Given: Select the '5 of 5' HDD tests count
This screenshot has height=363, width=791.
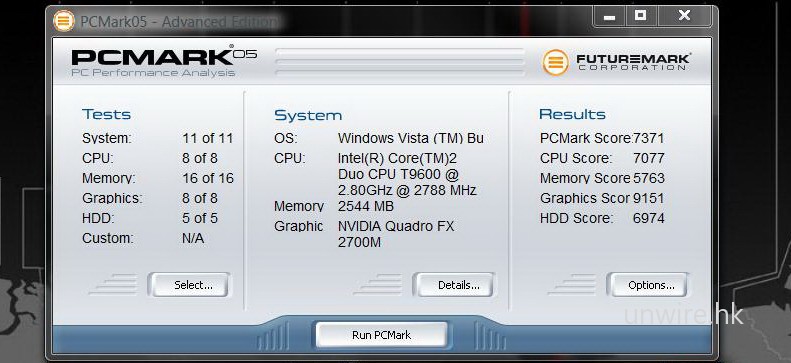Looking at the screenshot, I should (x=200, y=218).
